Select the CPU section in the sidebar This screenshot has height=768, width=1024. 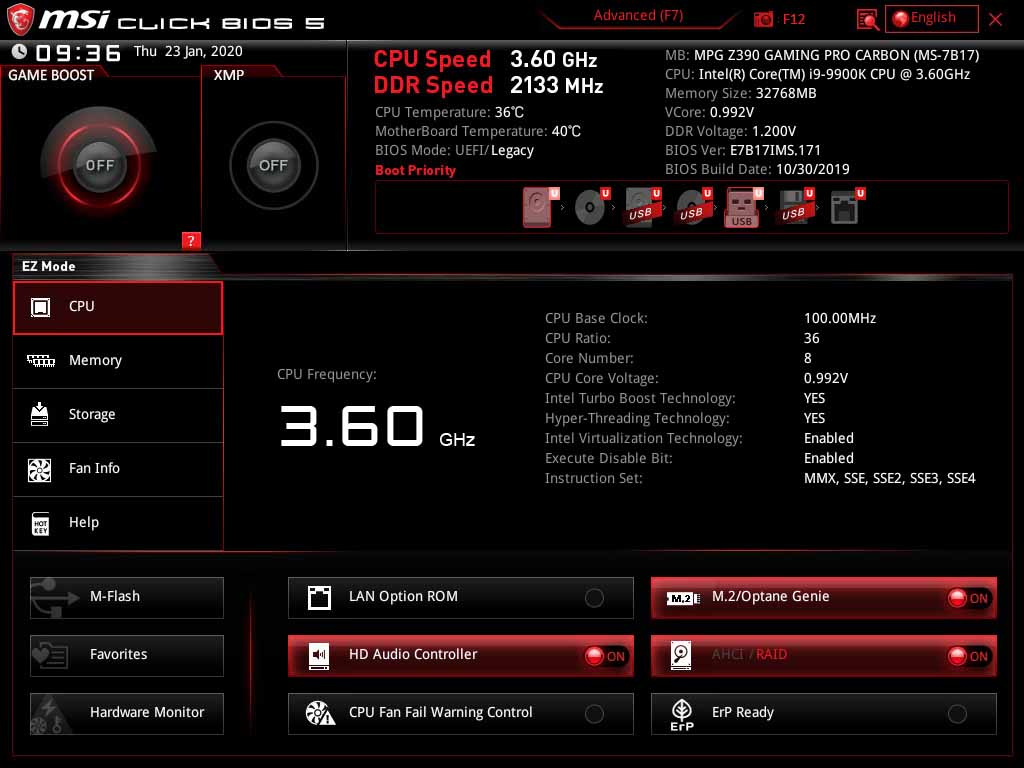tap(118, 308)
